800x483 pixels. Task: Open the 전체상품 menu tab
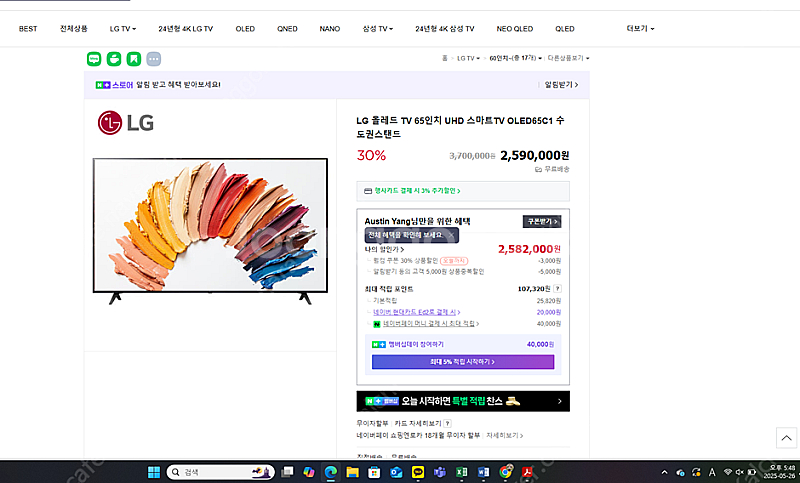click(74, 29)
